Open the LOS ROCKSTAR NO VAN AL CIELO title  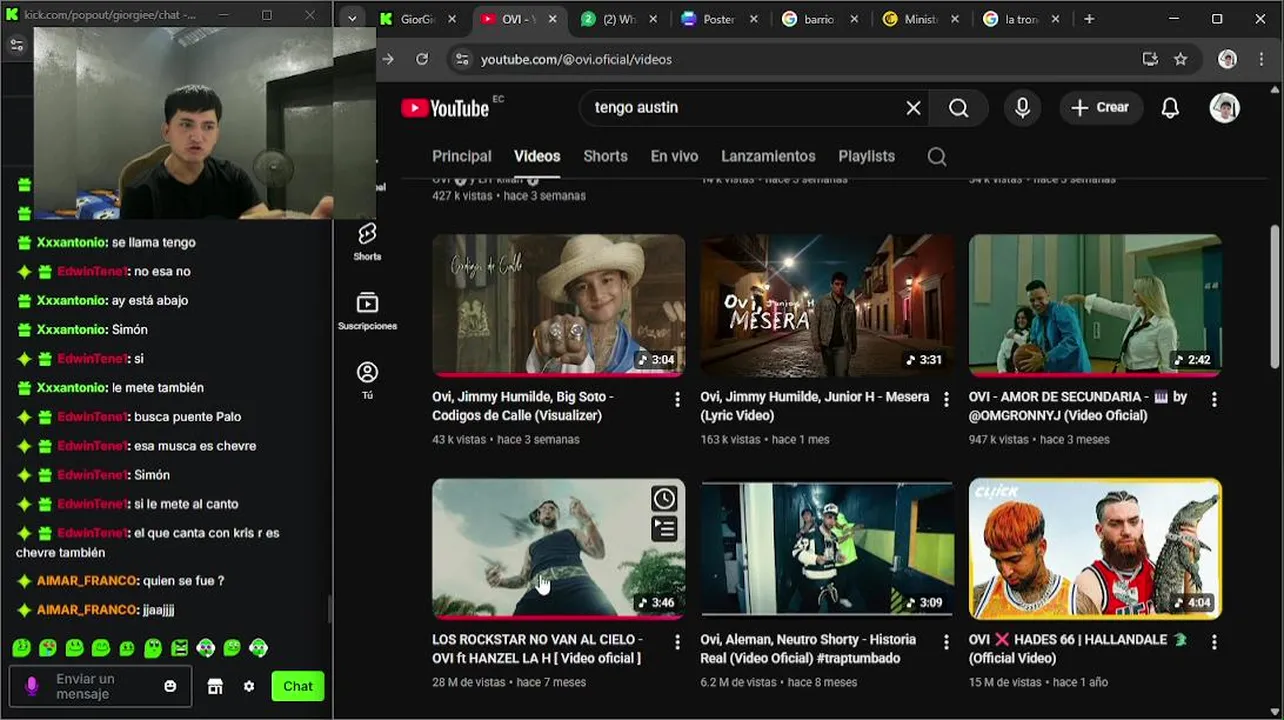(x=537, y=649)
